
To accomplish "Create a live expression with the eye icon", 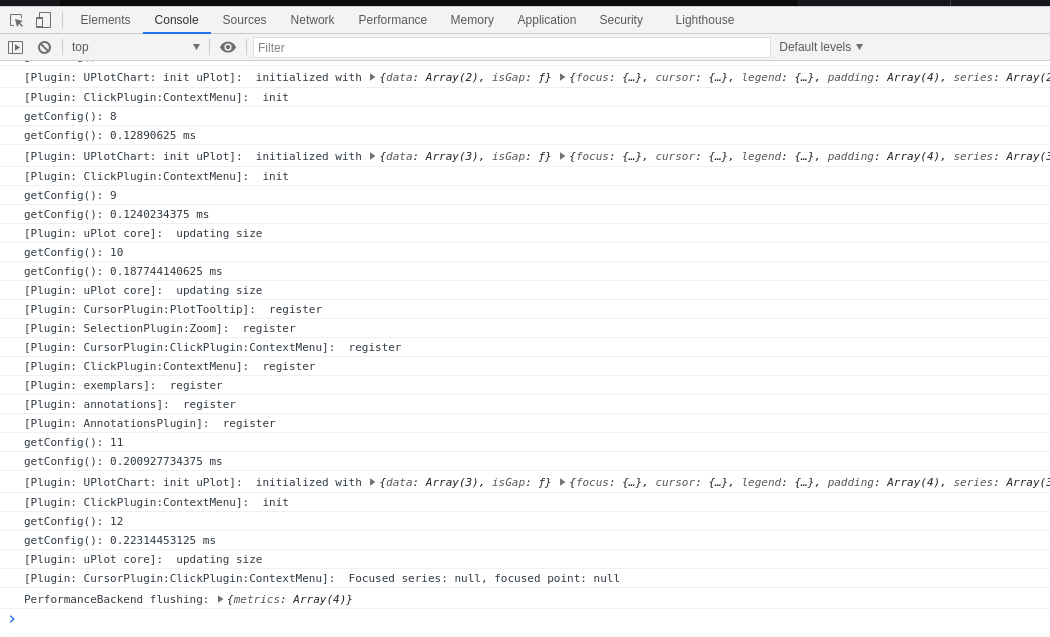I will click(x=228, y=47).
